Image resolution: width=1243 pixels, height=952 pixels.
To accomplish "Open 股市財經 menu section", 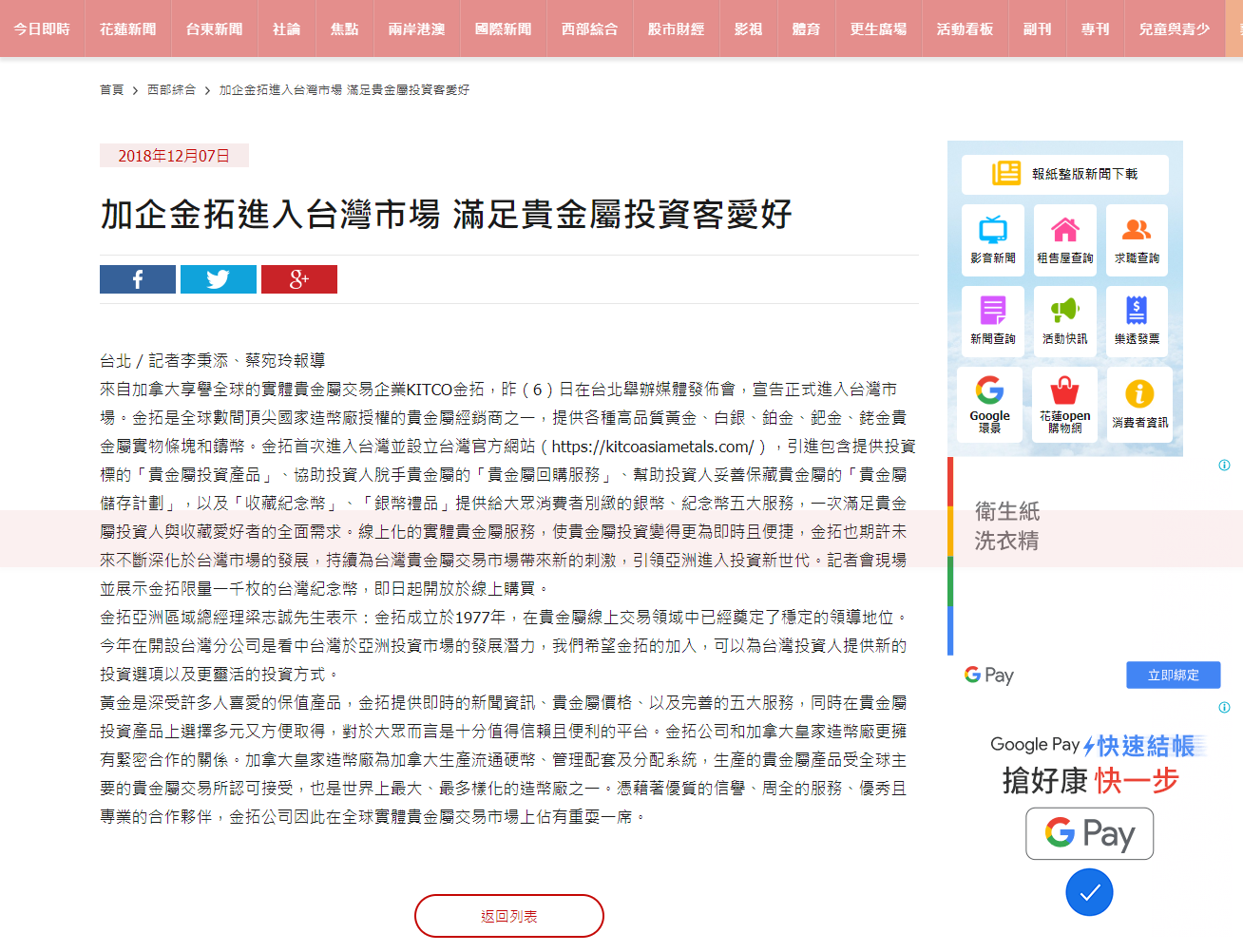I will [677, 29].
